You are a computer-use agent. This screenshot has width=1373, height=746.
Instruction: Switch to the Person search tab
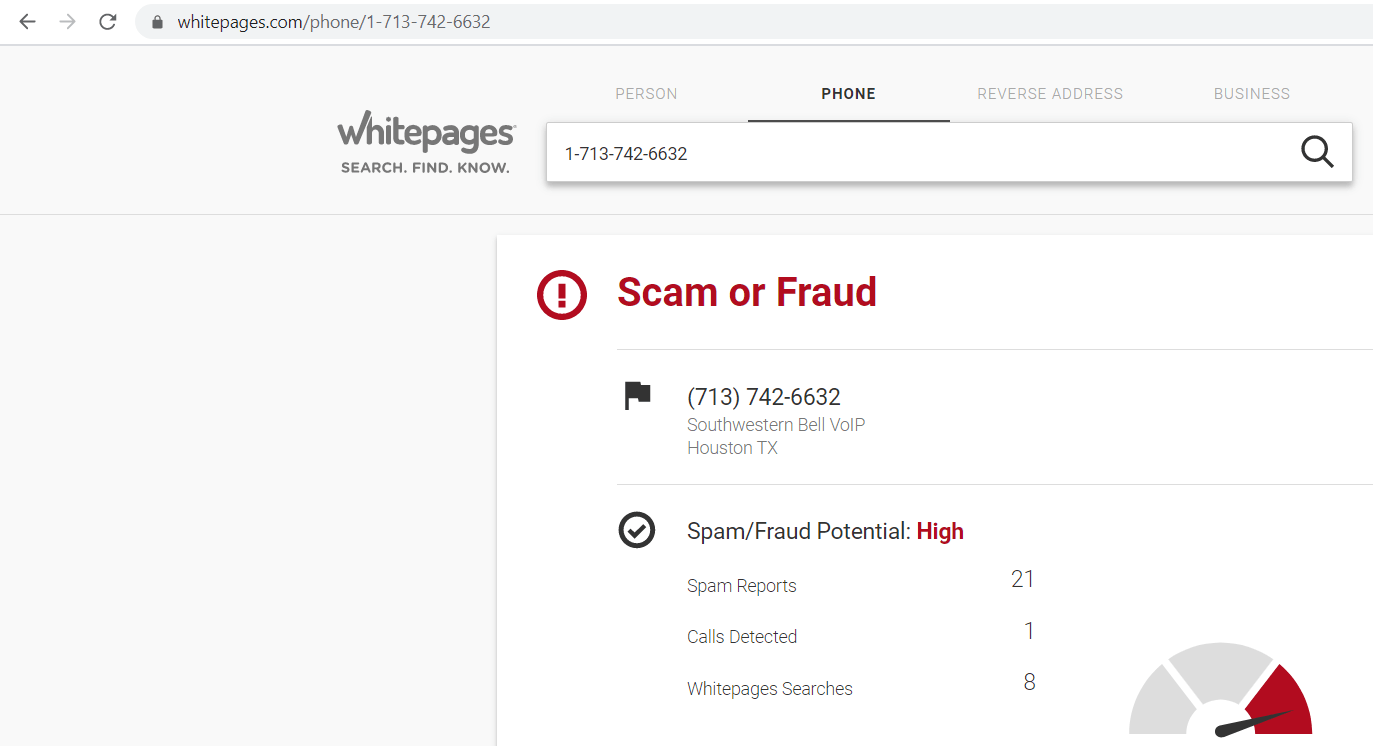[646, 94]
